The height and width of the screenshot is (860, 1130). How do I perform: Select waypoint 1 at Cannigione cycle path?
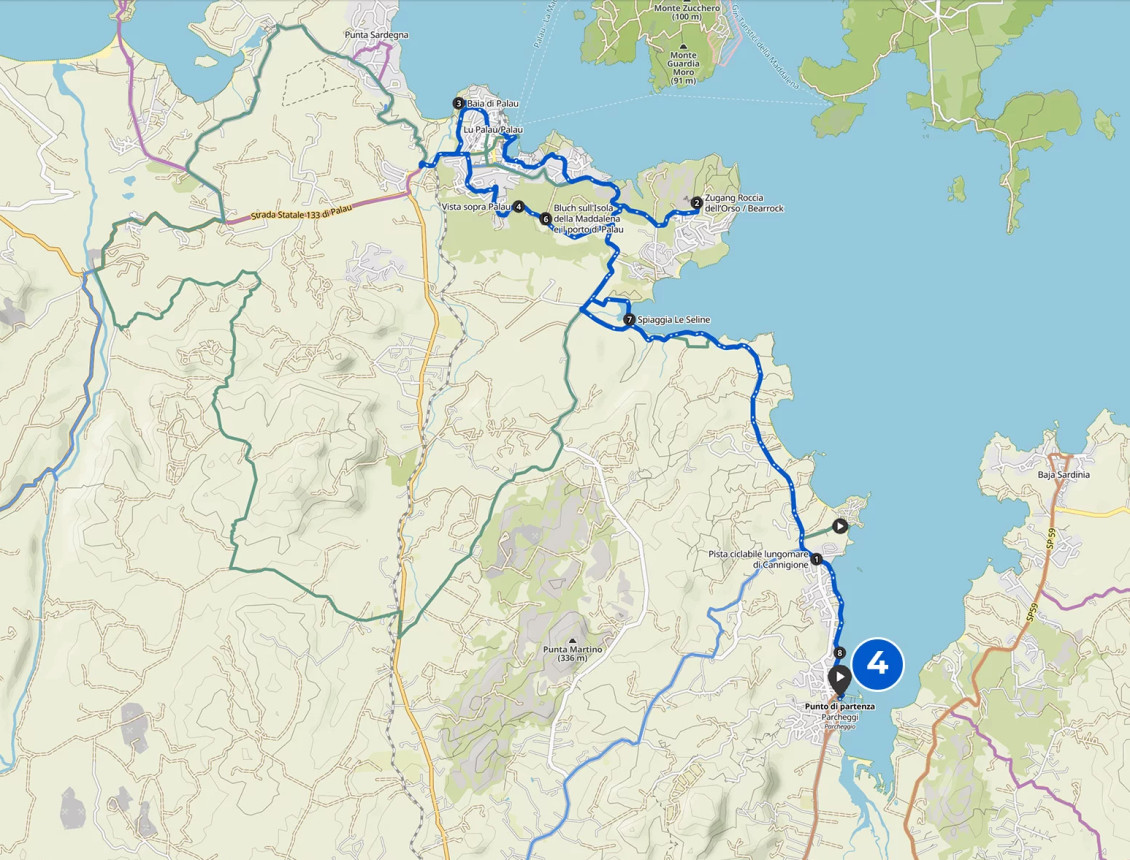[816, 559]
